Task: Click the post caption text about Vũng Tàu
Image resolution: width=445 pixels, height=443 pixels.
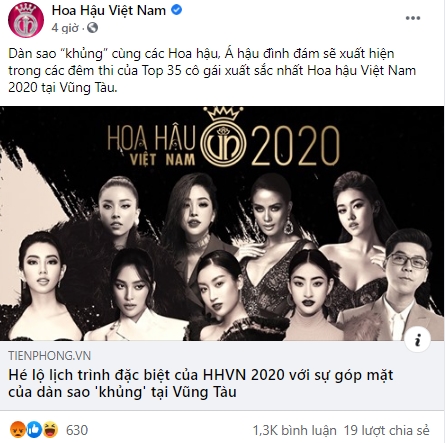Action: [x=212, y=70]
